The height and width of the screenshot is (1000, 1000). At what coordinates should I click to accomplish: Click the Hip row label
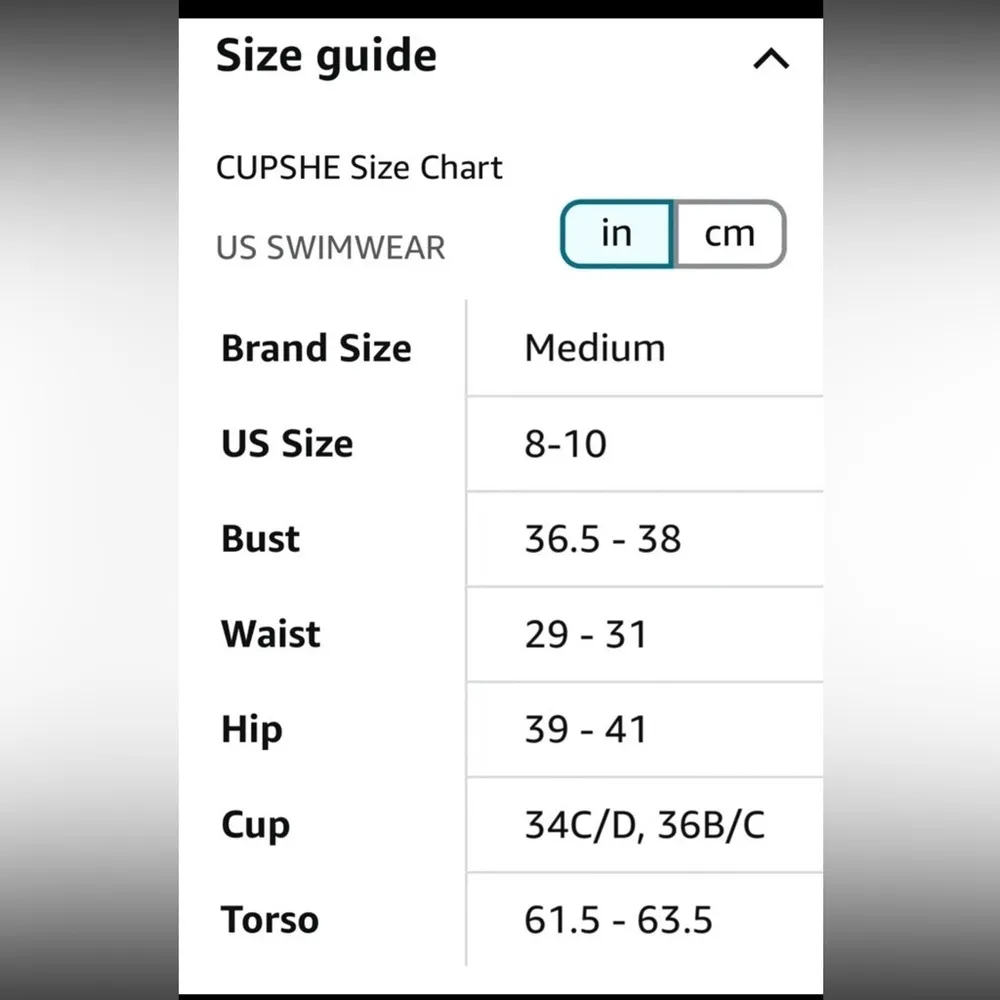coord(251,729)
